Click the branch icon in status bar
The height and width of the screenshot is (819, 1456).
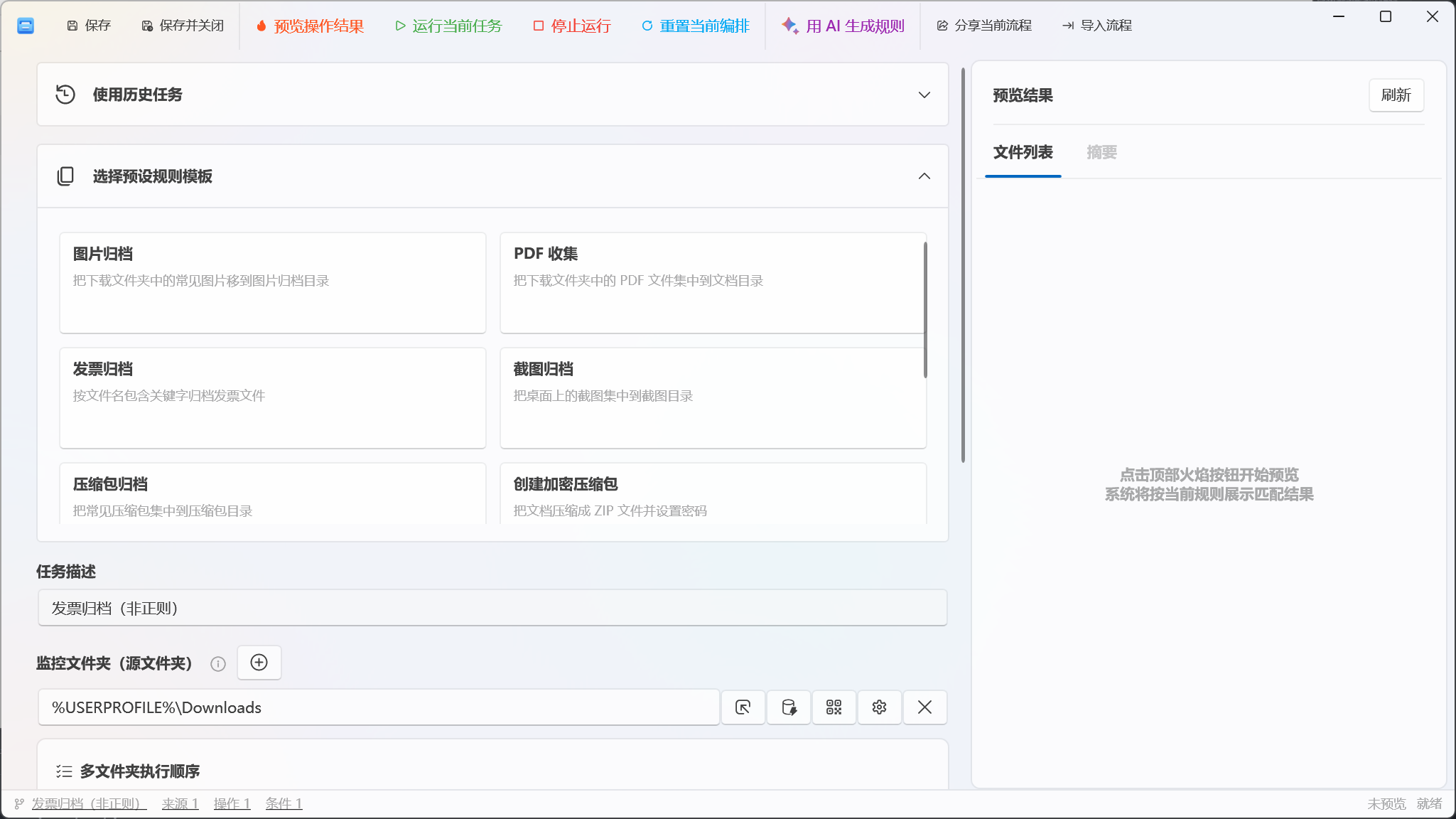(19, 803)
